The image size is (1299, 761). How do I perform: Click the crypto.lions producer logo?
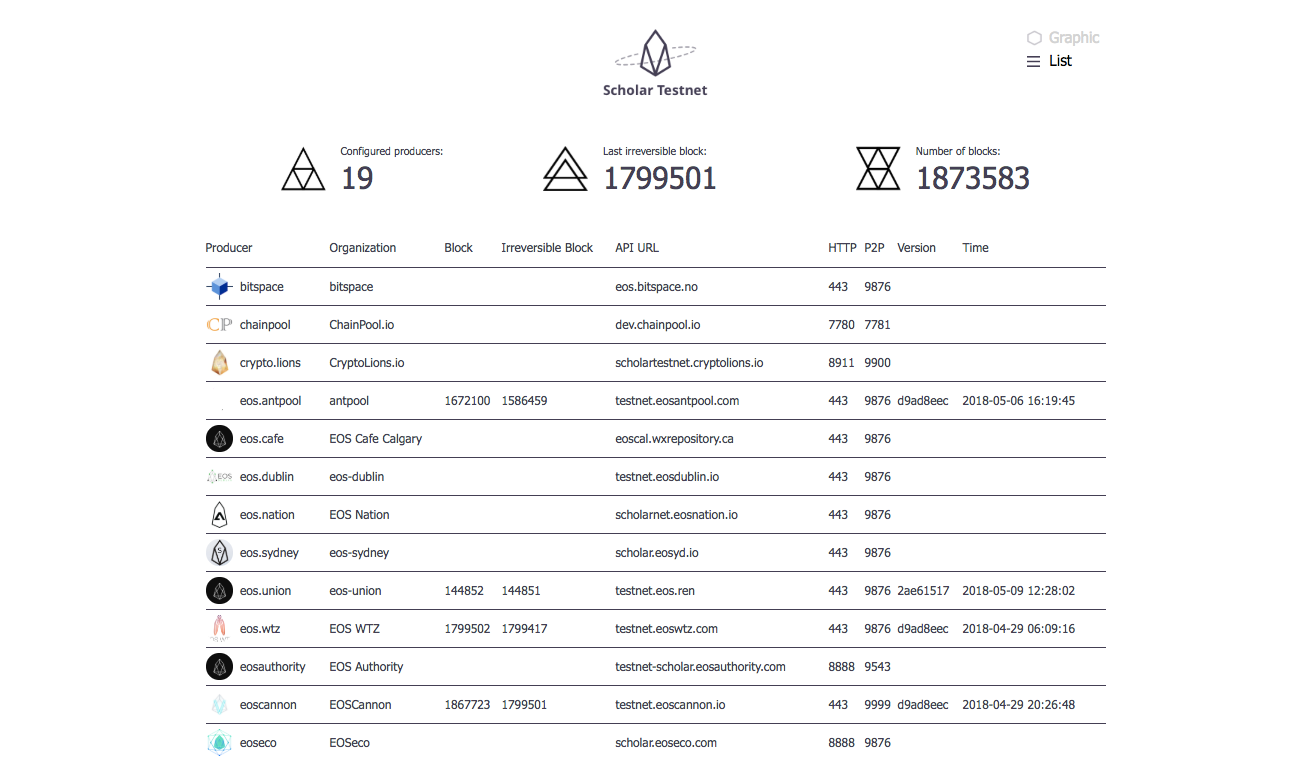(219, 363)
